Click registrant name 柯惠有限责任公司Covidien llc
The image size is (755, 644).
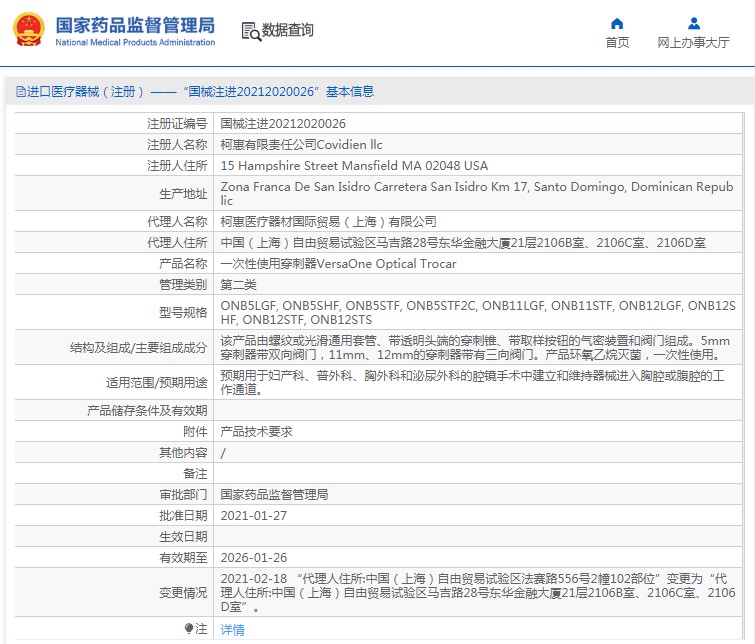tap(301, 145)
